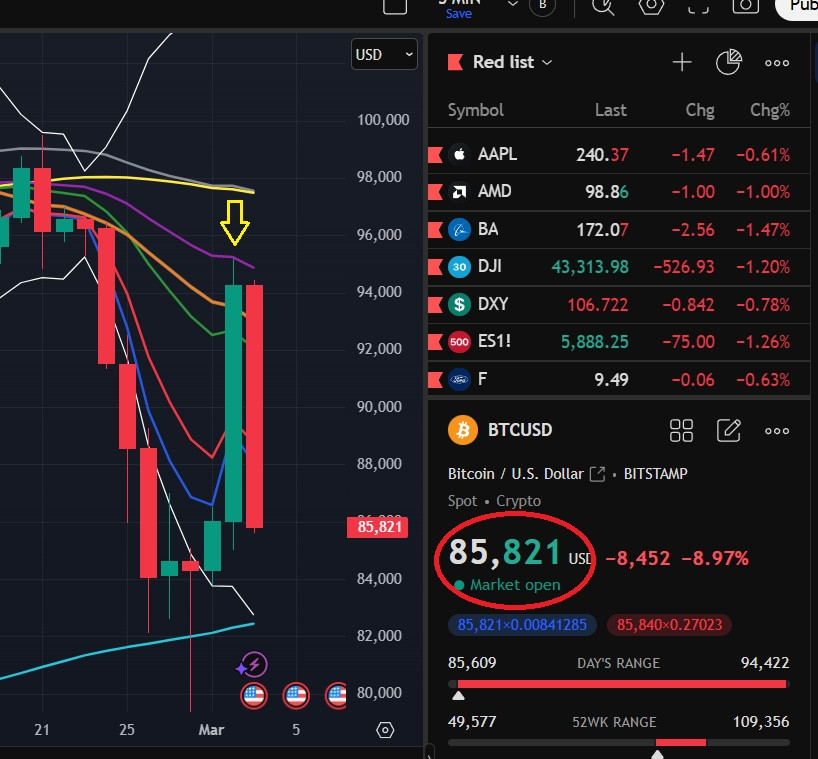Toggle the red flag on the DJI row
Screen dimensions: 818x759
pos(436,267)
